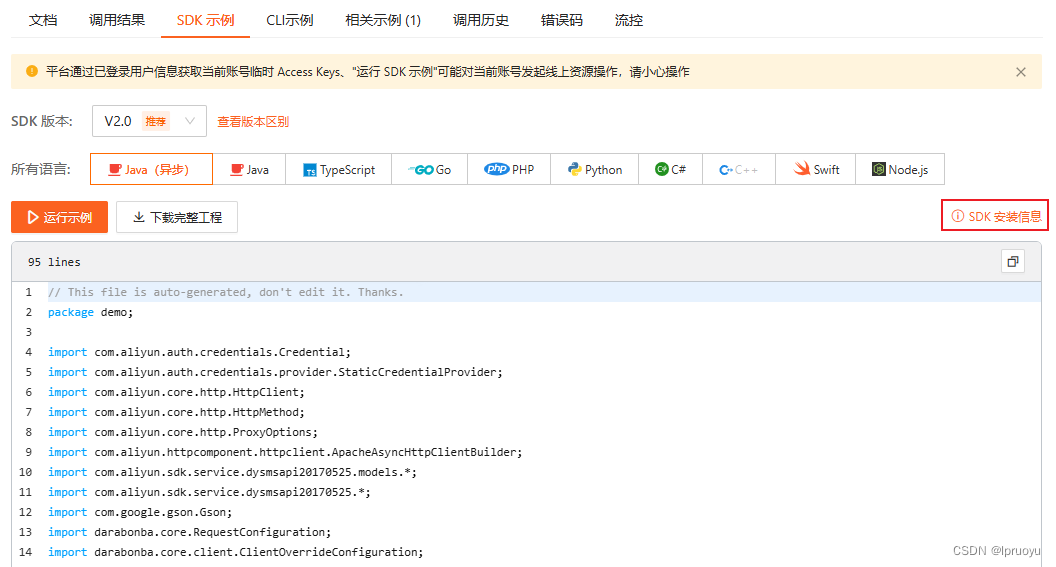Click the Credential import on line 4
This screenshot has height=567, width=1056.
coord(199,352)
